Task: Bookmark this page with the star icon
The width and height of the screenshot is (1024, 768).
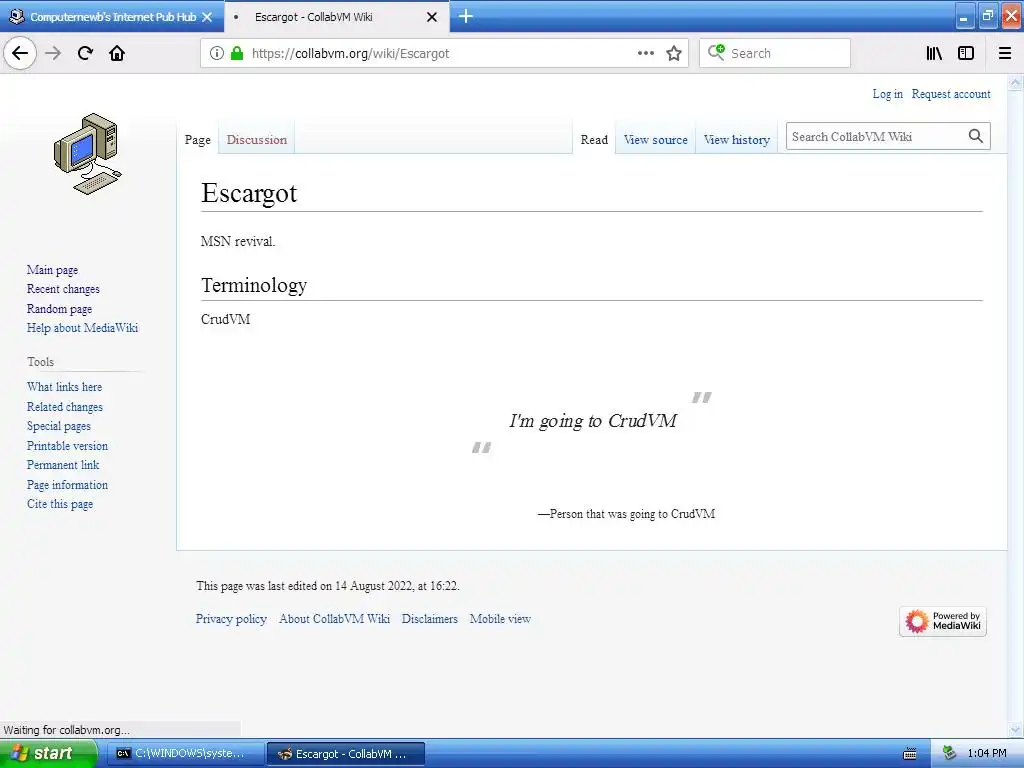Action: click(674, 53)
